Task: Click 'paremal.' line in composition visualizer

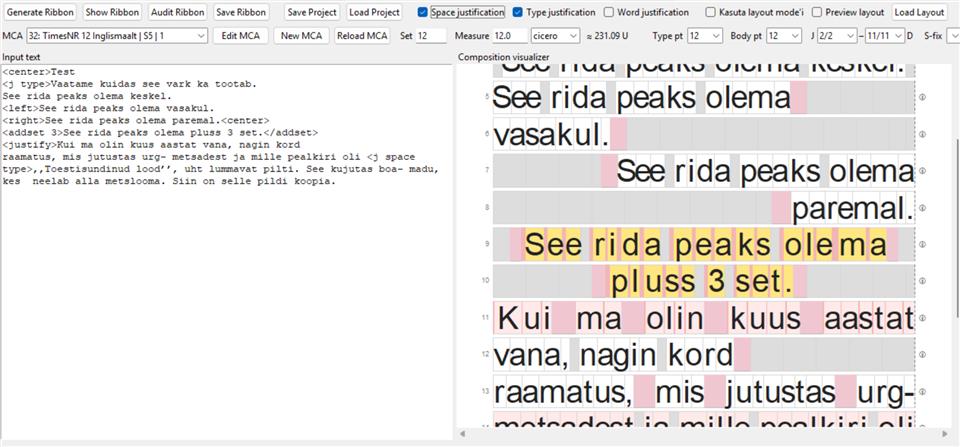Action: (703, 208)
